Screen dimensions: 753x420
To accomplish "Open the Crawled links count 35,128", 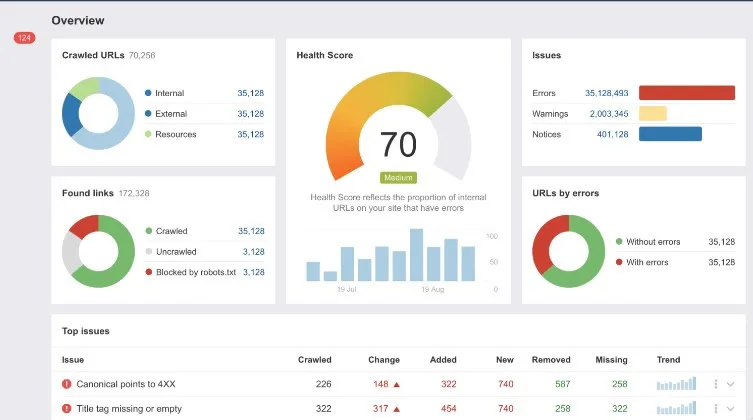I will 251,231.
